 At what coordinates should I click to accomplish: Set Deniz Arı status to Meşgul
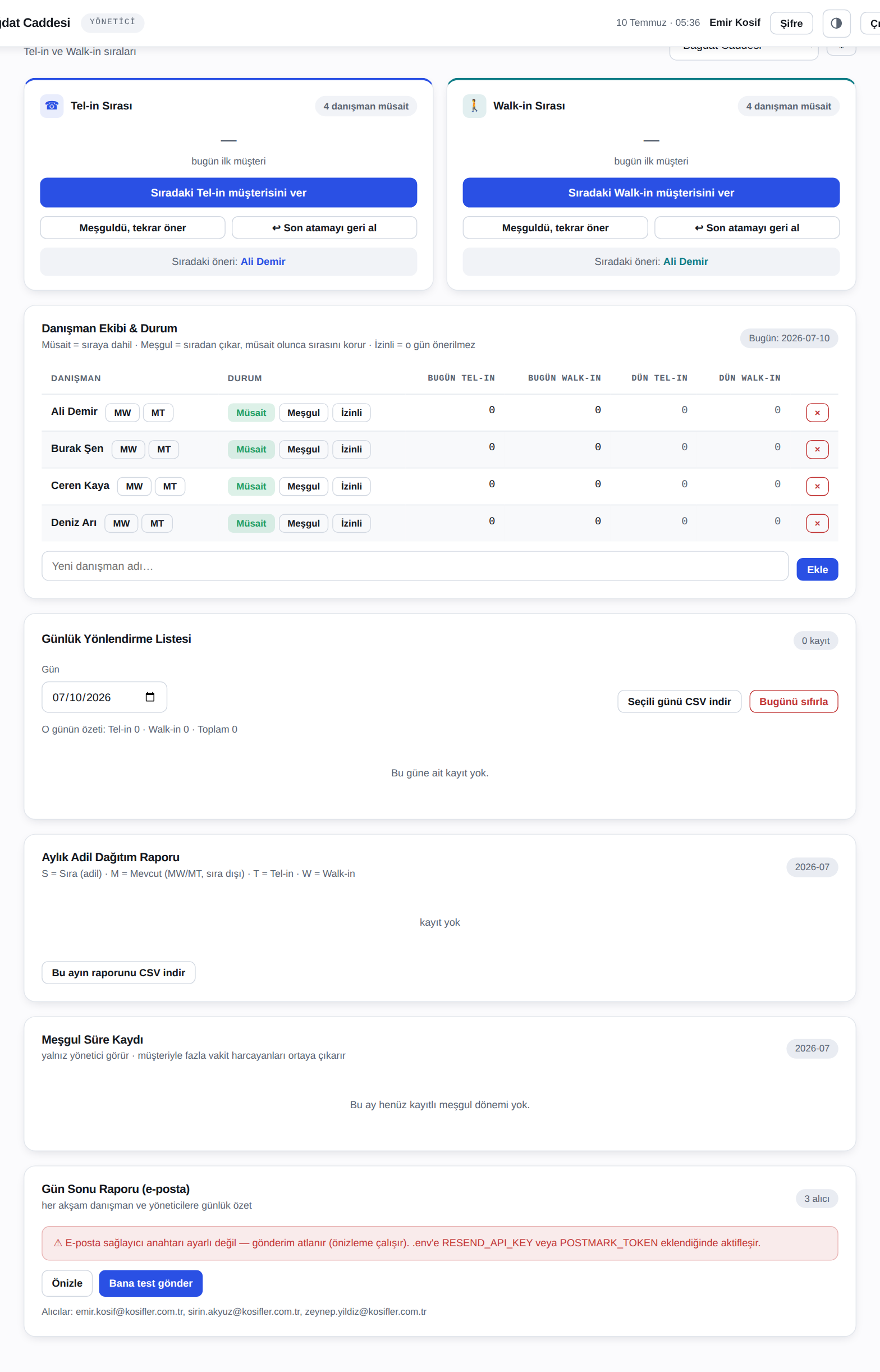pos(304,523)
